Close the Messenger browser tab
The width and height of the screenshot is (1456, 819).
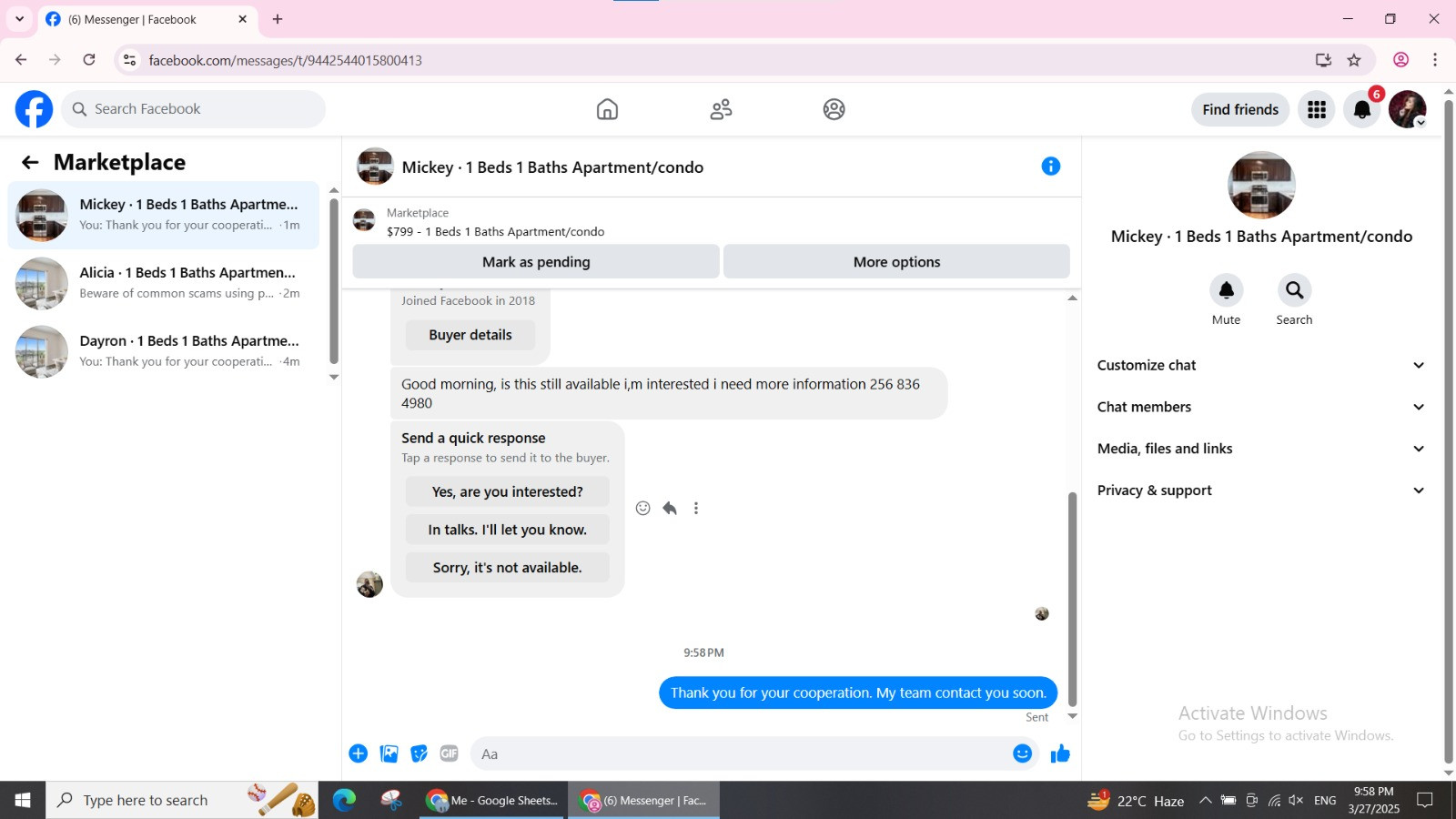pos(243,19)
